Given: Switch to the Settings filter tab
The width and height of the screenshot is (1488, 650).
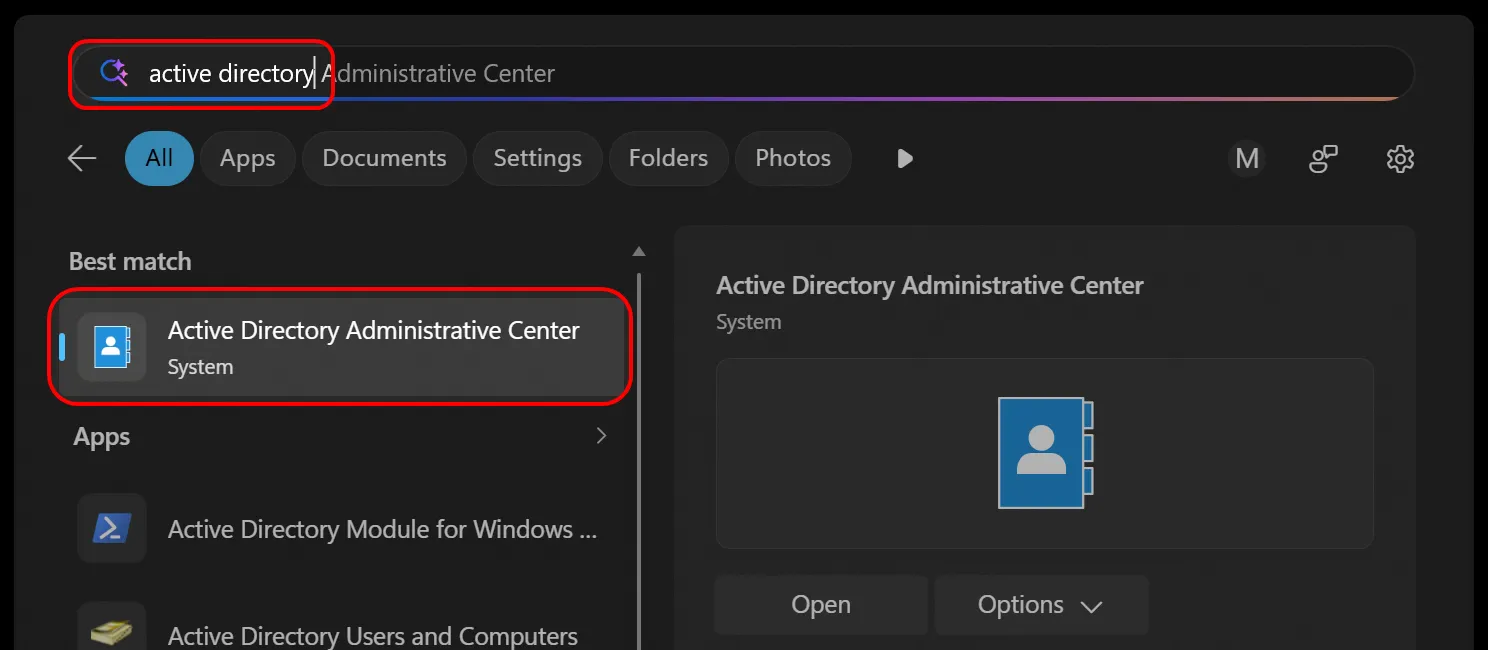Looking at the screenshot, I should (537, 158).
